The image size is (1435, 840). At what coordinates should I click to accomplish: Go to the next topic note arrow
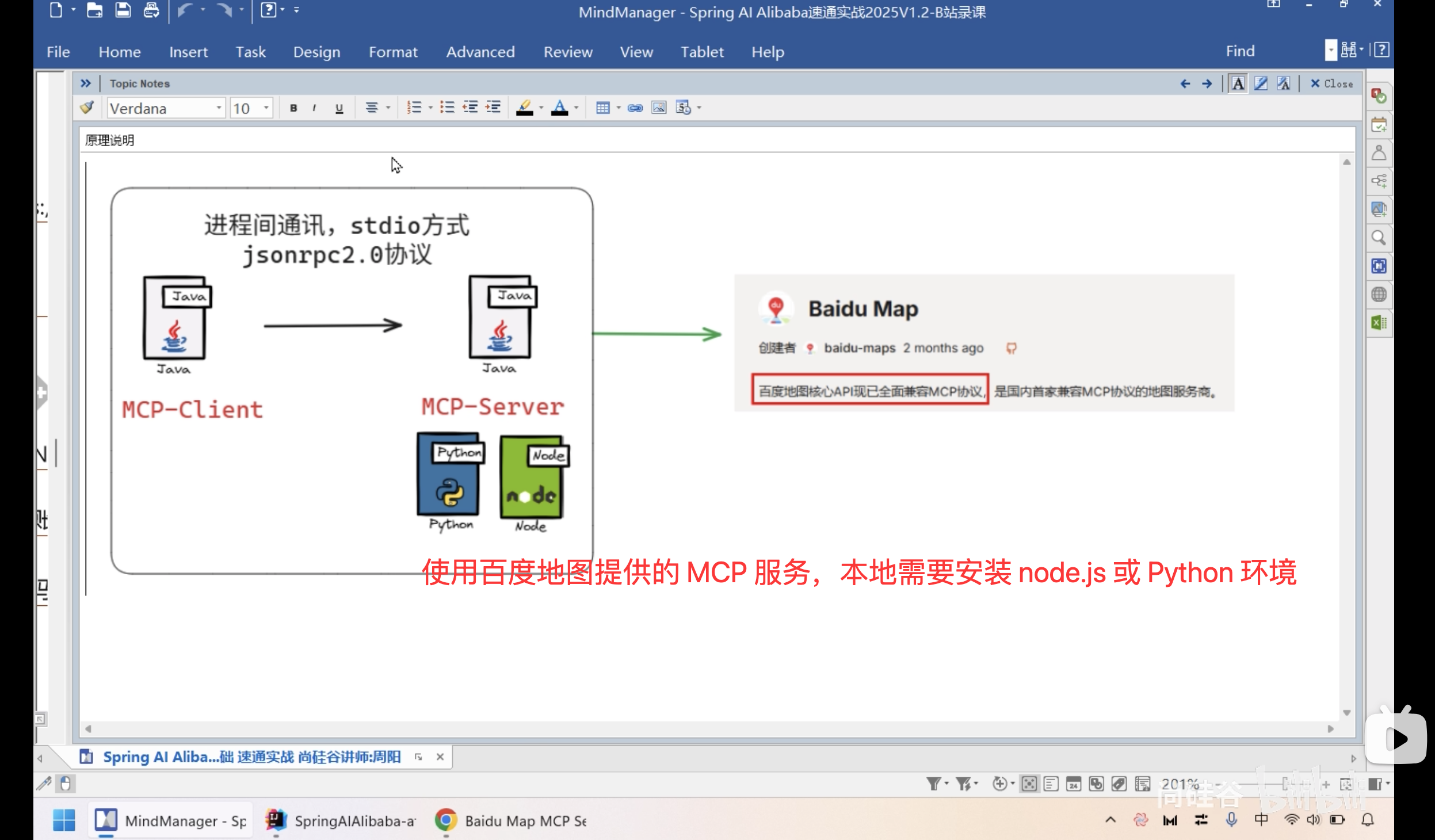point(1207,83)
